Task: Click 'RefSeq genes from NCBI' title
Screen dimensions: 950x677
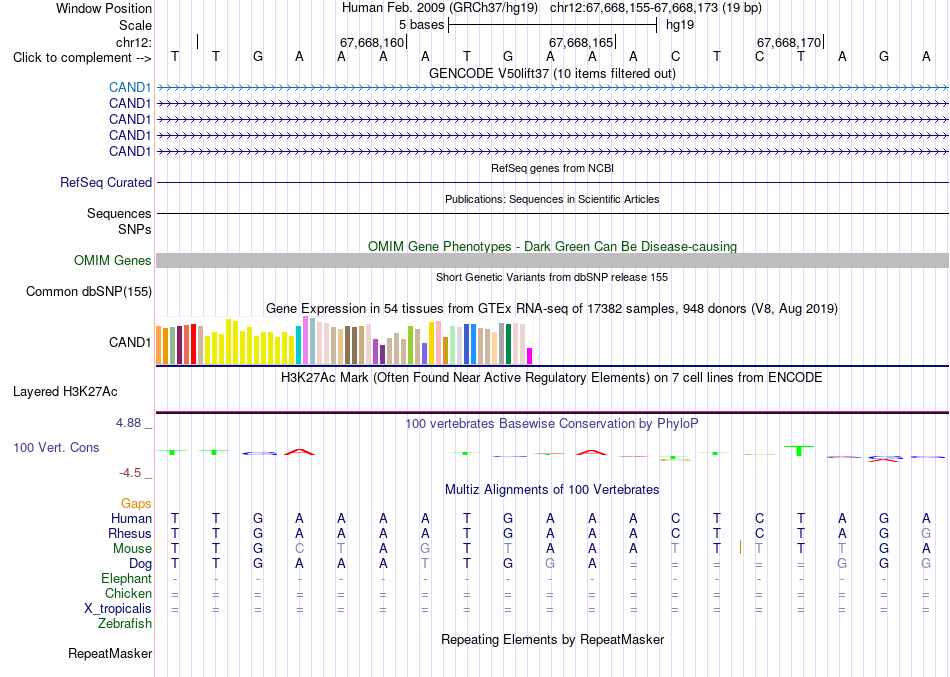Action: point(552,168)
